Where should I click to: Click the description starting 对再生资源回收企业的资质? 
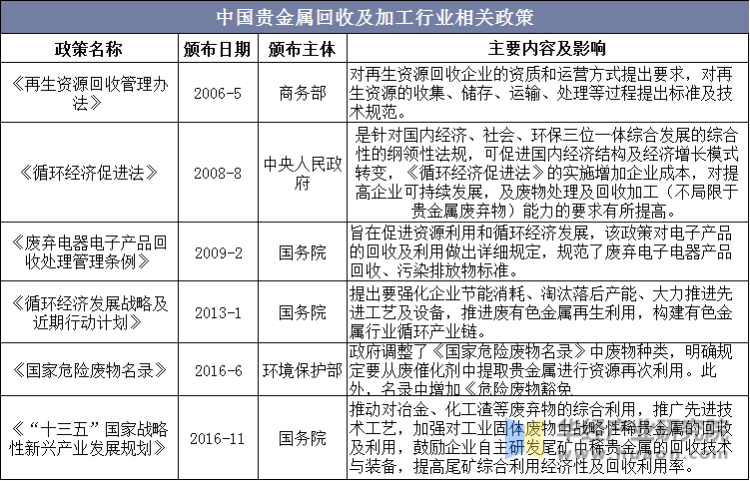[541, 93]
